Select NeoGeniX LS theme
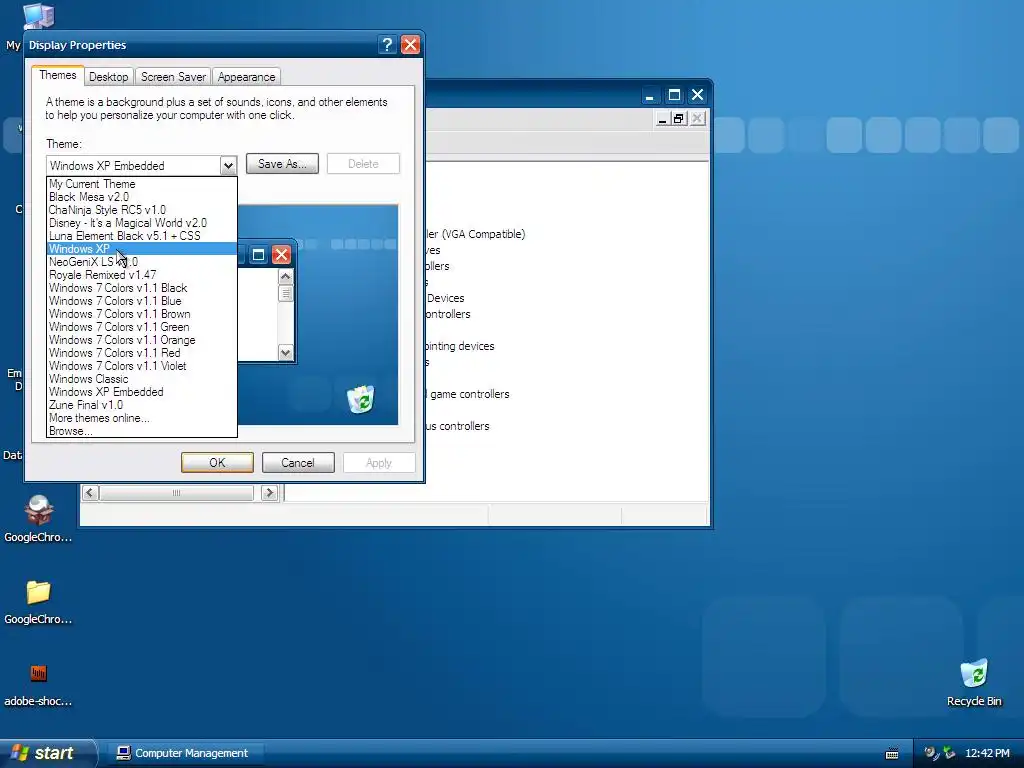 (142, 262)
